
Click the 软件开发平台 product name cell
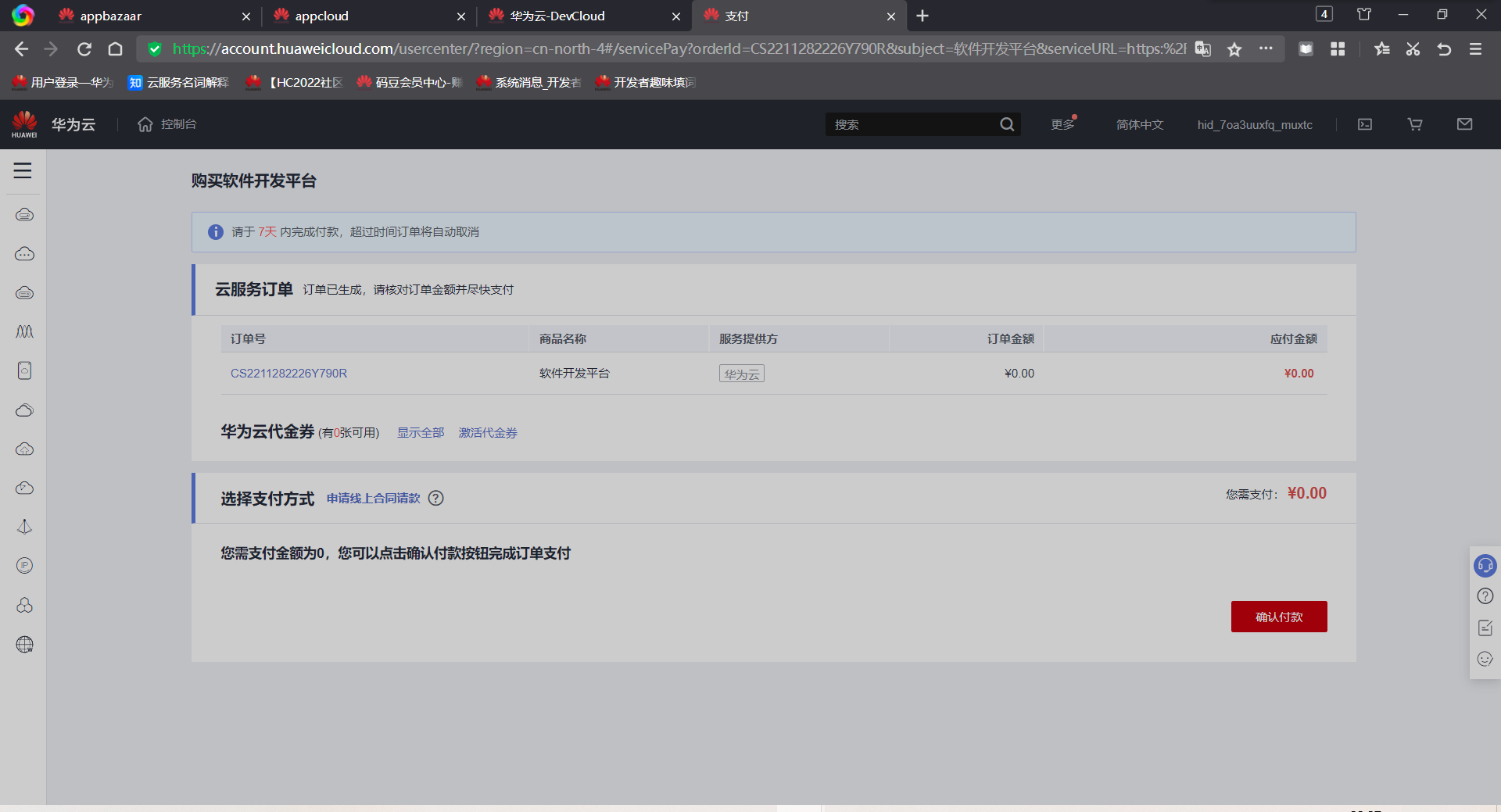575,374
